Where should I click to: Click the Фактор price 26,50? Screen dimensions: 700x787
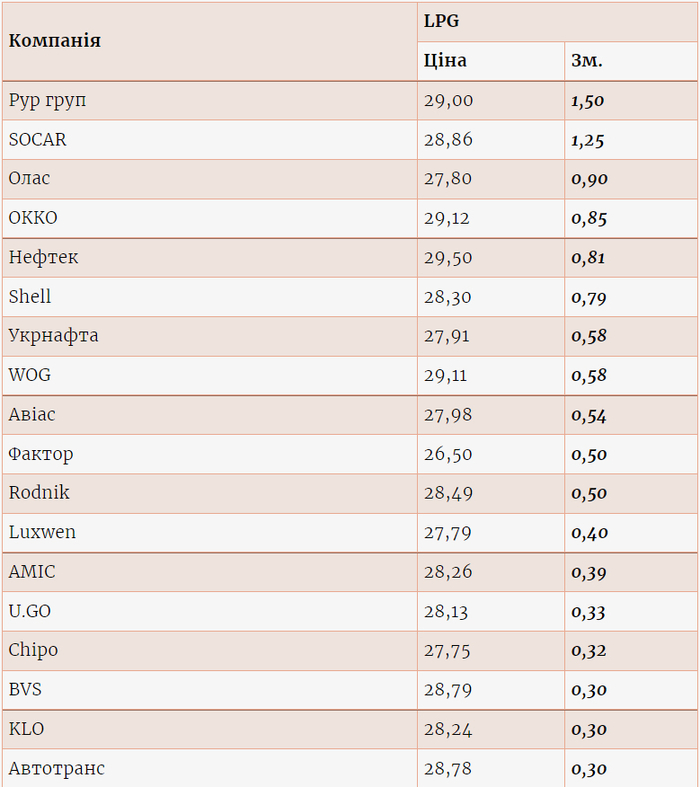coord(448,454)
